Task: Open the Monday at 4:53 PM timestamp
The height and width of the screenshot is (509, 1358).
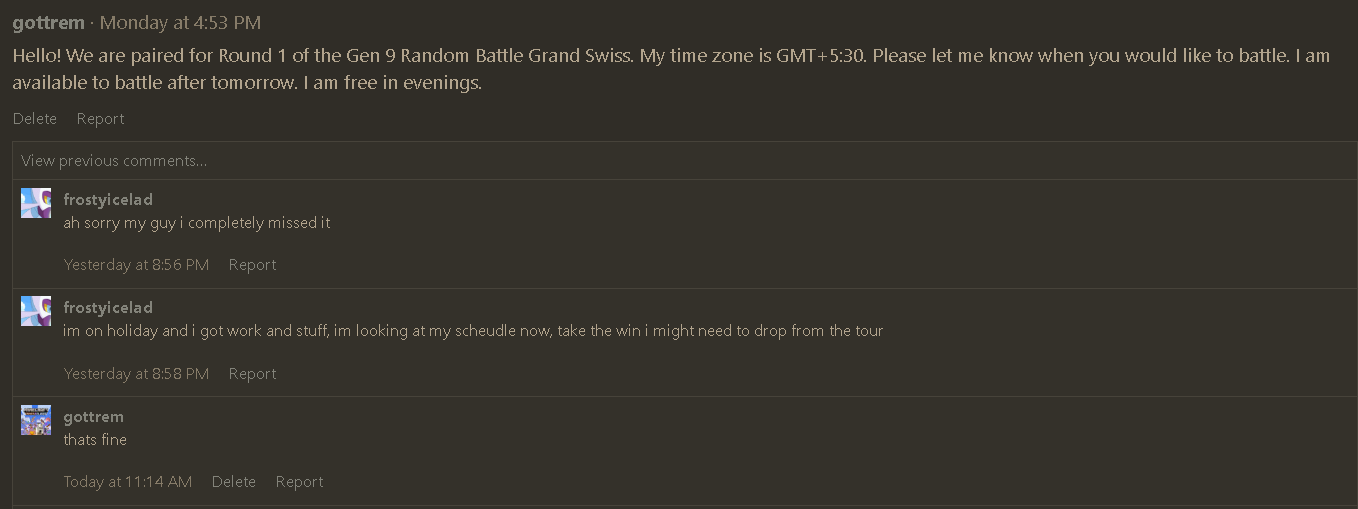Action: click(x=180, y=23)
